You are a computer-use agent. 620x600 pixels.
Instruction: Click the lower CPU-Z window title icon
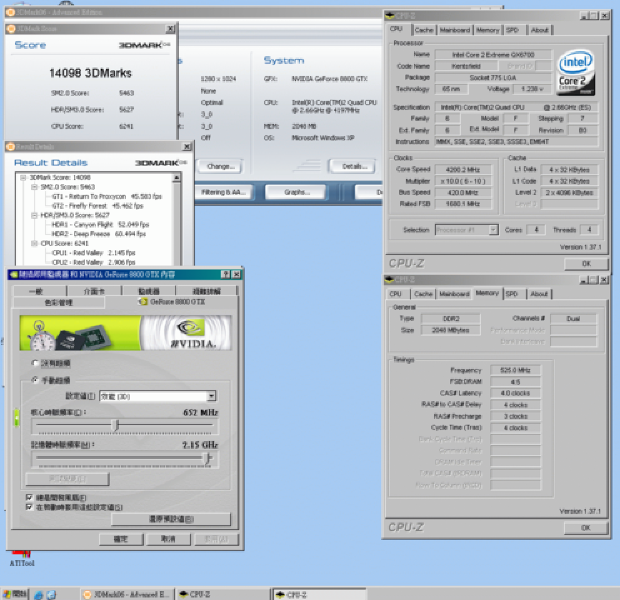click(x=390, y=280)
